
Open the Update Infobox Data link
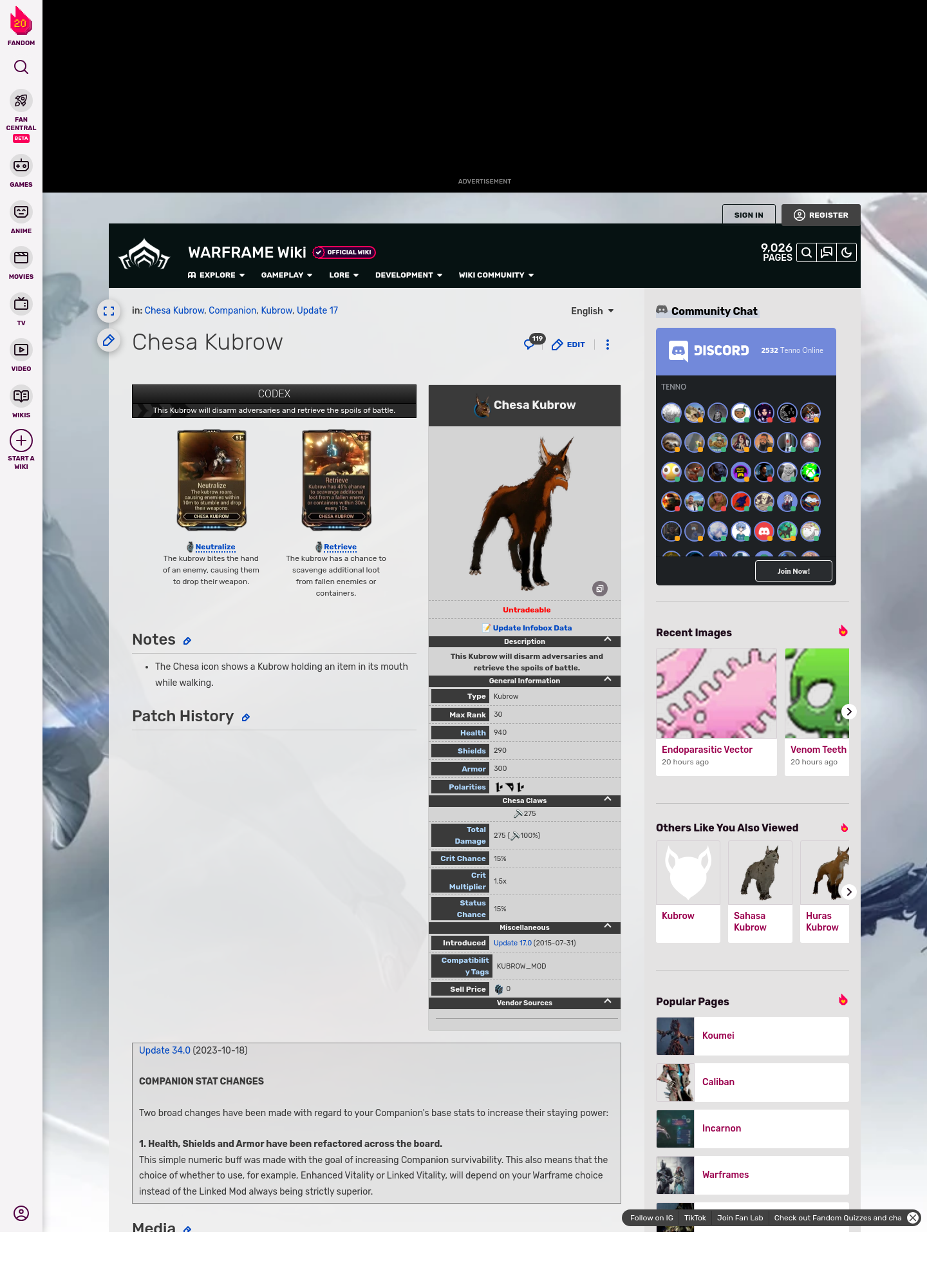[x=532, y=628]
